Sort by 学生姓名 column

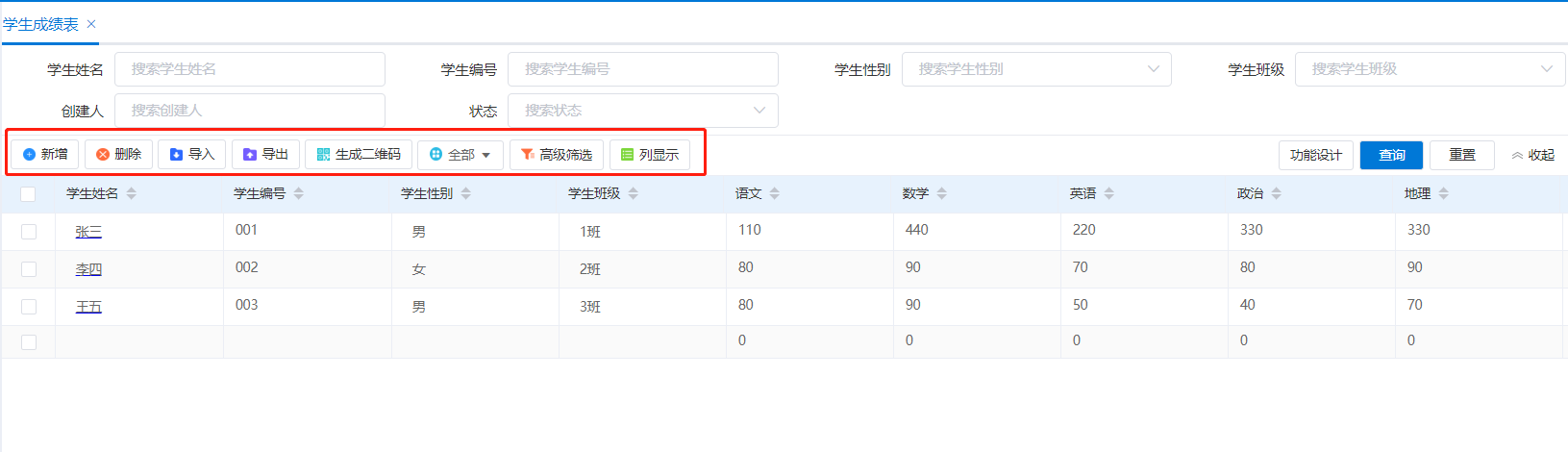pos(132,193)
